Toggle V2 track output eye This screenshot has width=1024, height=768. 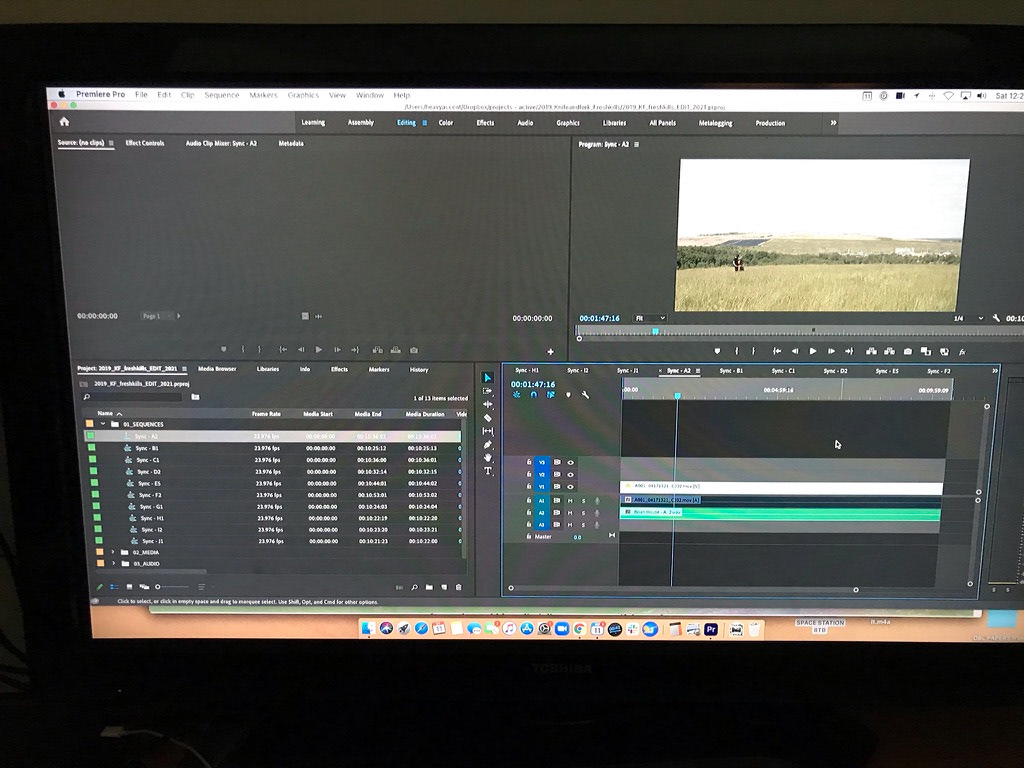[x=570, y=475]
